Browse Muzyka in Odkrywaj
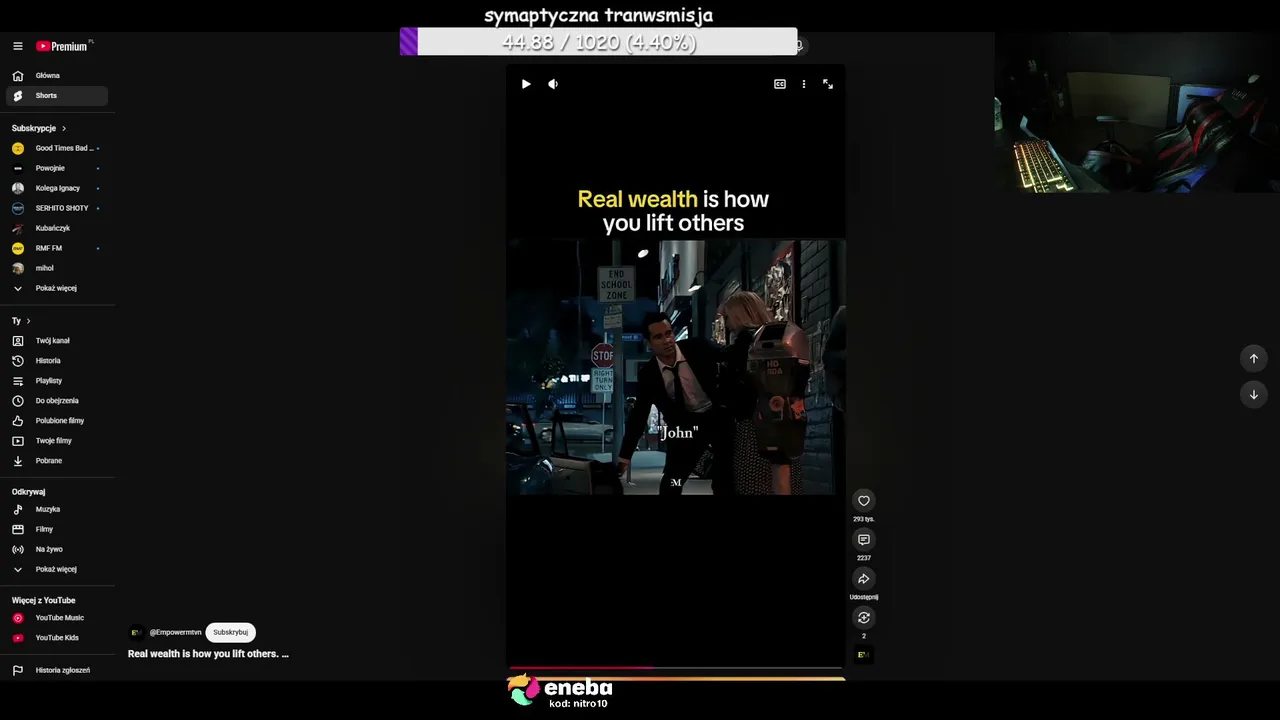Viewport: 1280px width, 720px height. (57, 509)
